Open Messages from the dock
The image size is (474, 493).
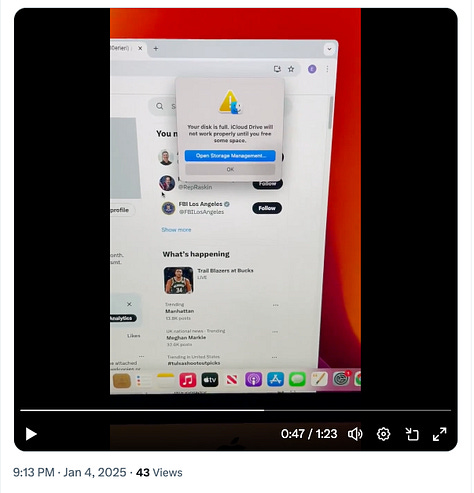pos(297,379)
